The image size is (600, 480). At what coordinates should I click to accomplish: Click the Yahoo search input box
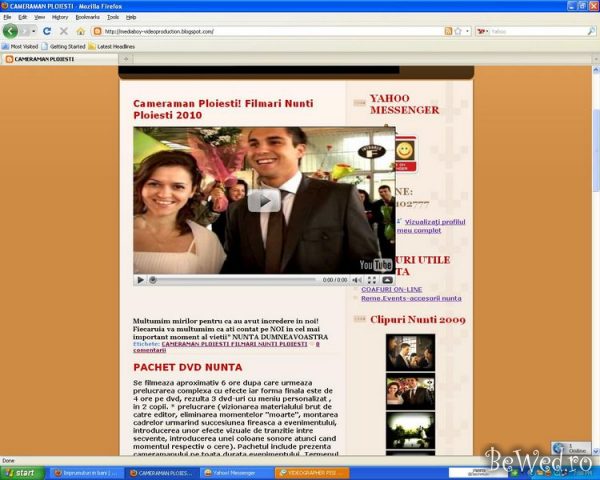coord(538,31)
